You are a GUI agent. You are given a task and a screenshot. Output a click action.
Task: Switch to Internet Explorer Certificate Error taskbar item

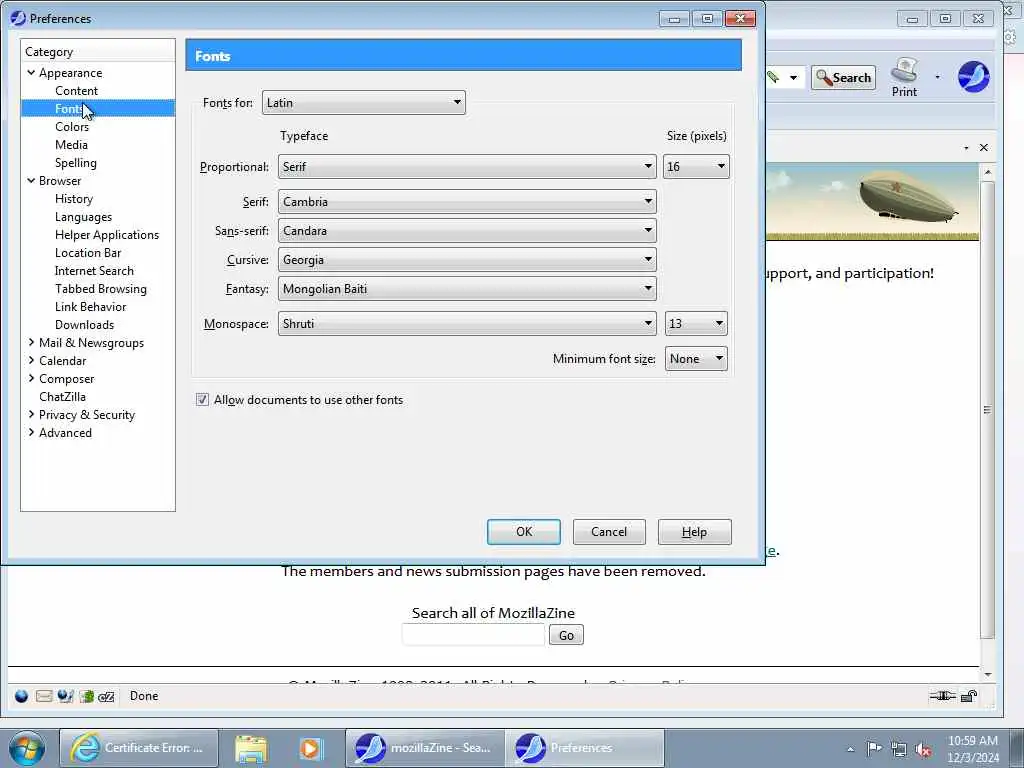[139, 748]
